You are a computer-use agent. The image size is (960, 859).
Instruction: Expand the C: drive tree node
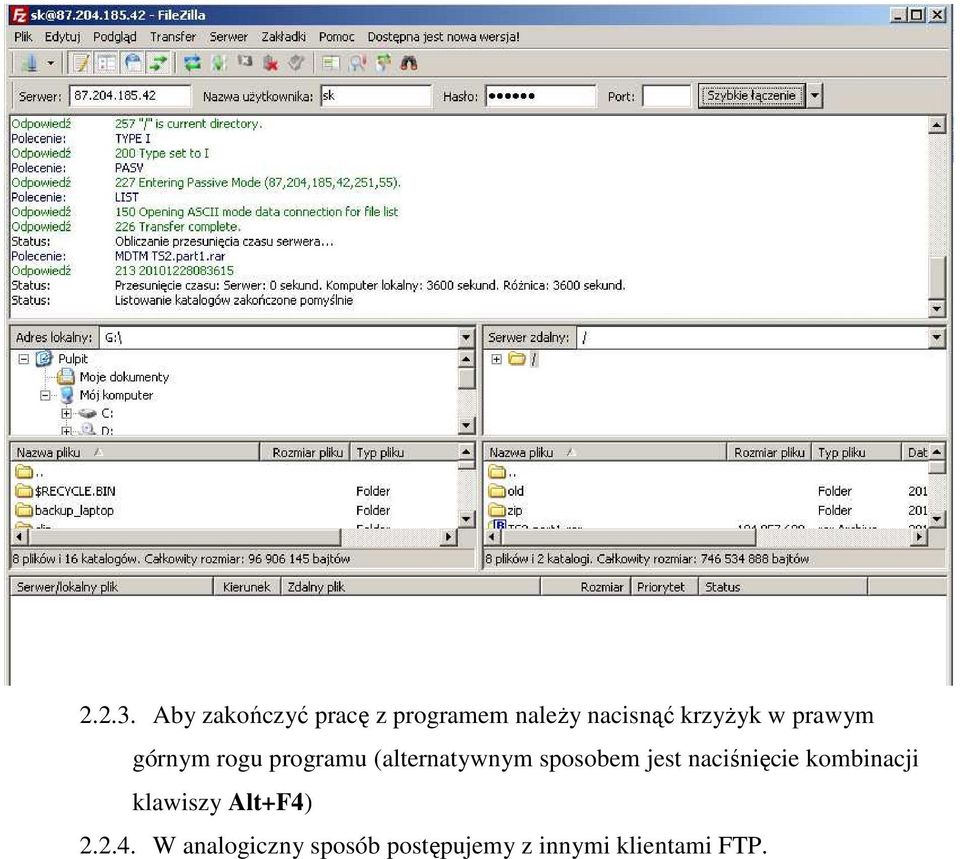(x=66, y=413)
